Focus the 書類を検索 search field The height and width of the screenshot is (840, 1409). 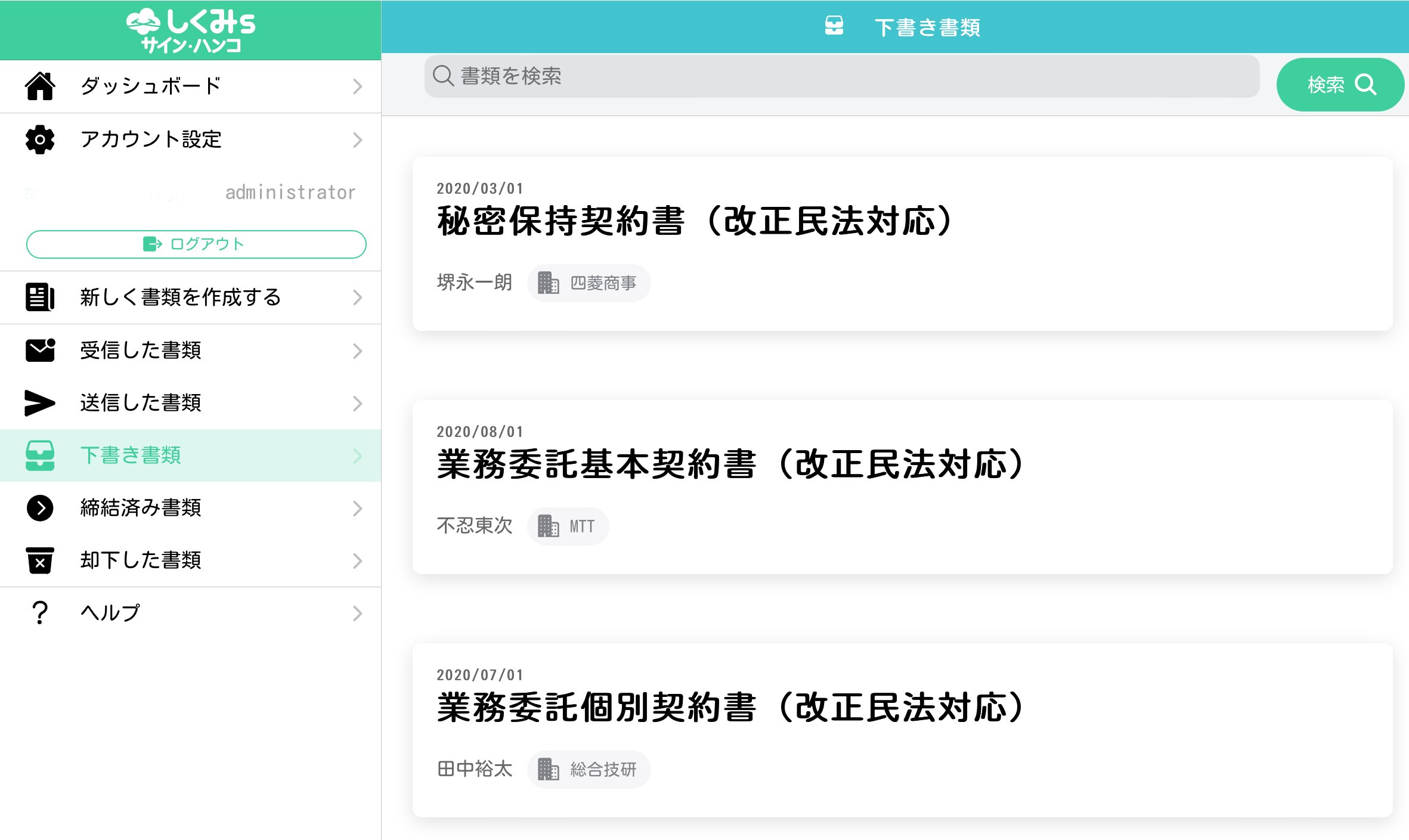tap(842, 76)
